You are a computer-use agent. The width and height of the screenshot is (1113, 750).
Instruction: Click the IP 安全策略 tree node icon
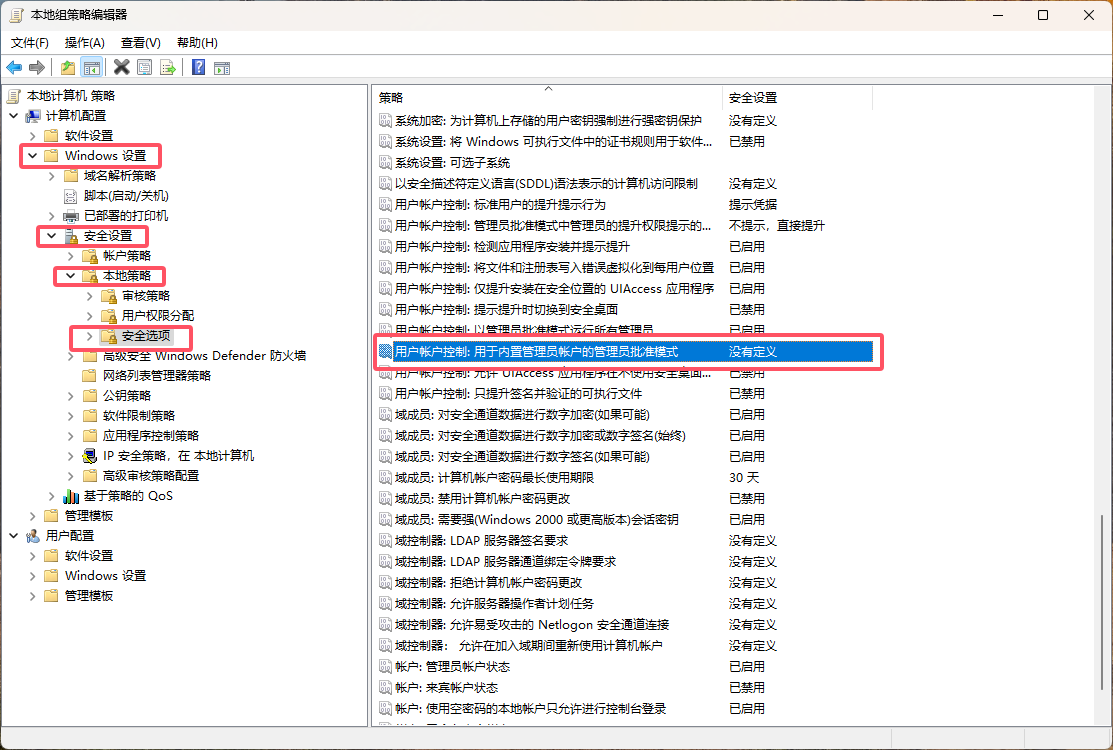(x=90, y=456)
